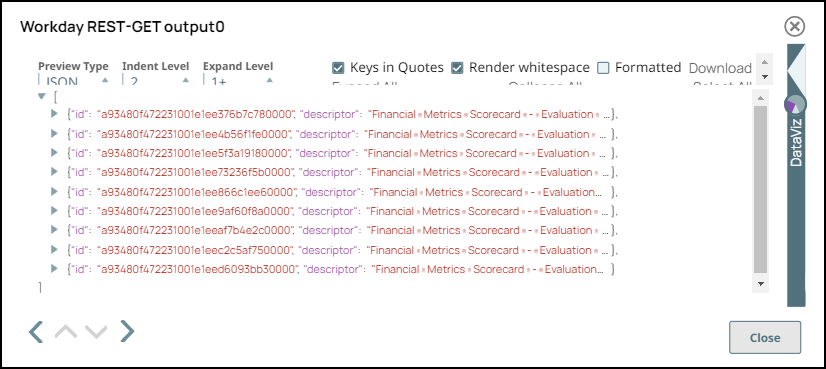826x369 pixels.
Task: Enable the Formatted checkbox
Action: 603,68
